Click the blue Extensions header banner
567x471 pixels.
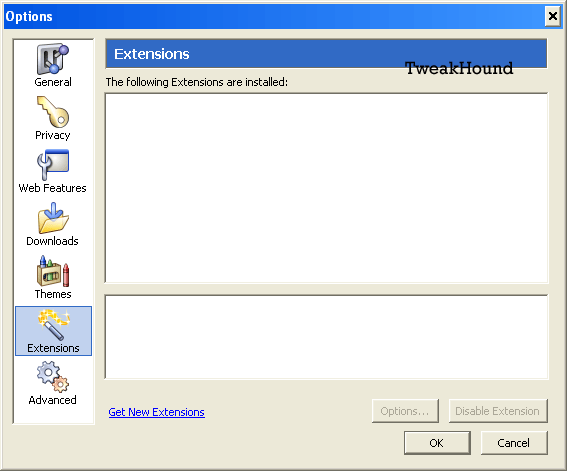(326, 54)
